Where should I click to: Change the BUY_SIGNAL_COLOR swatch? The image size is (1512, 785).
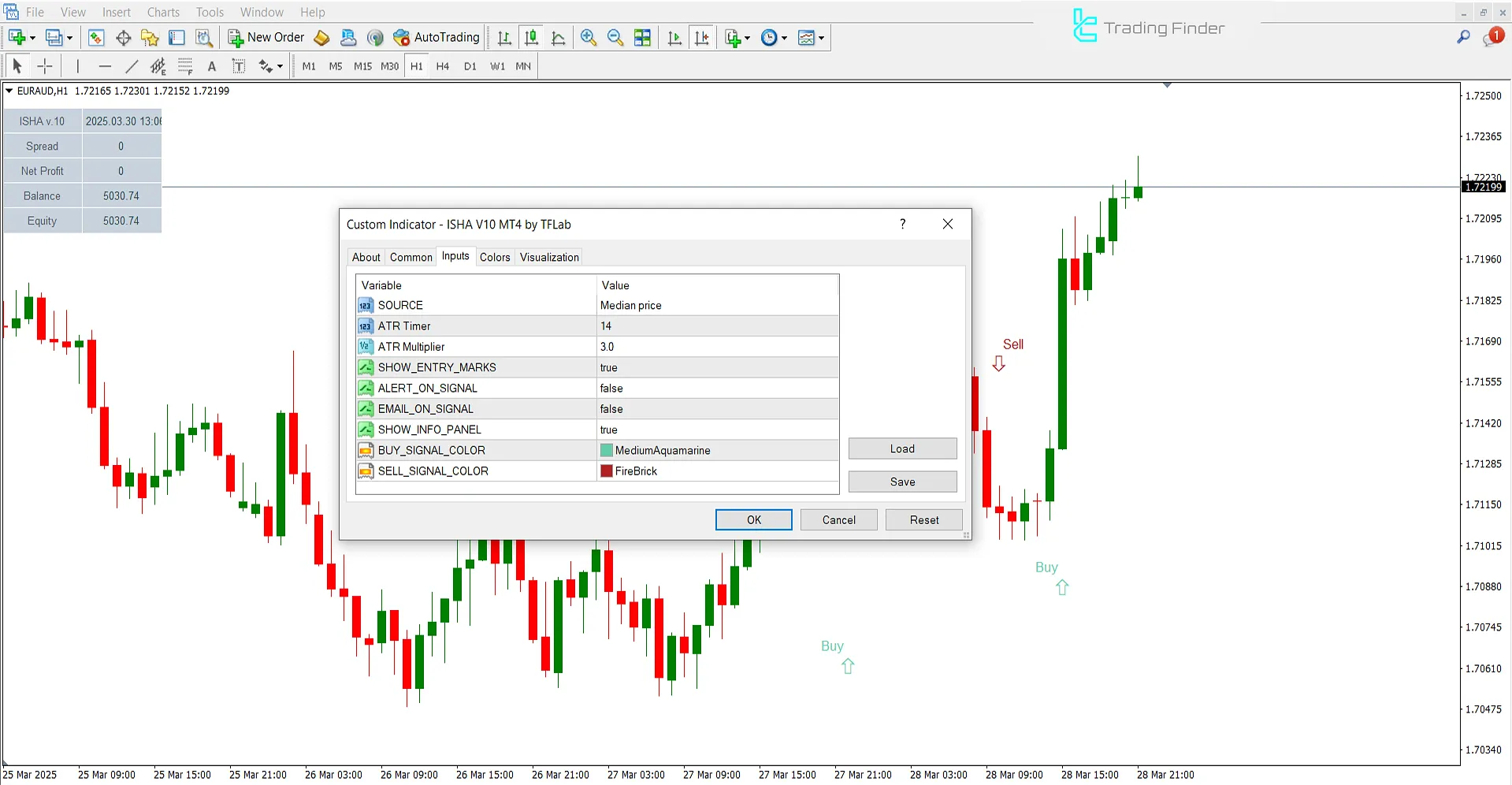pyautogui.click(x=606, y=449)
